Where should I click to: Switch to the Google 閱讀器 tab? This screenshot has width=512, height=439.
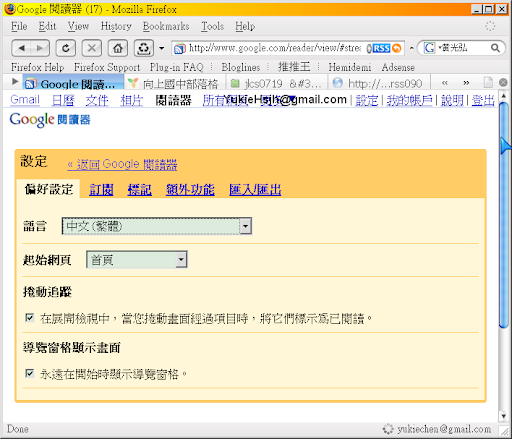pos(73,83)
